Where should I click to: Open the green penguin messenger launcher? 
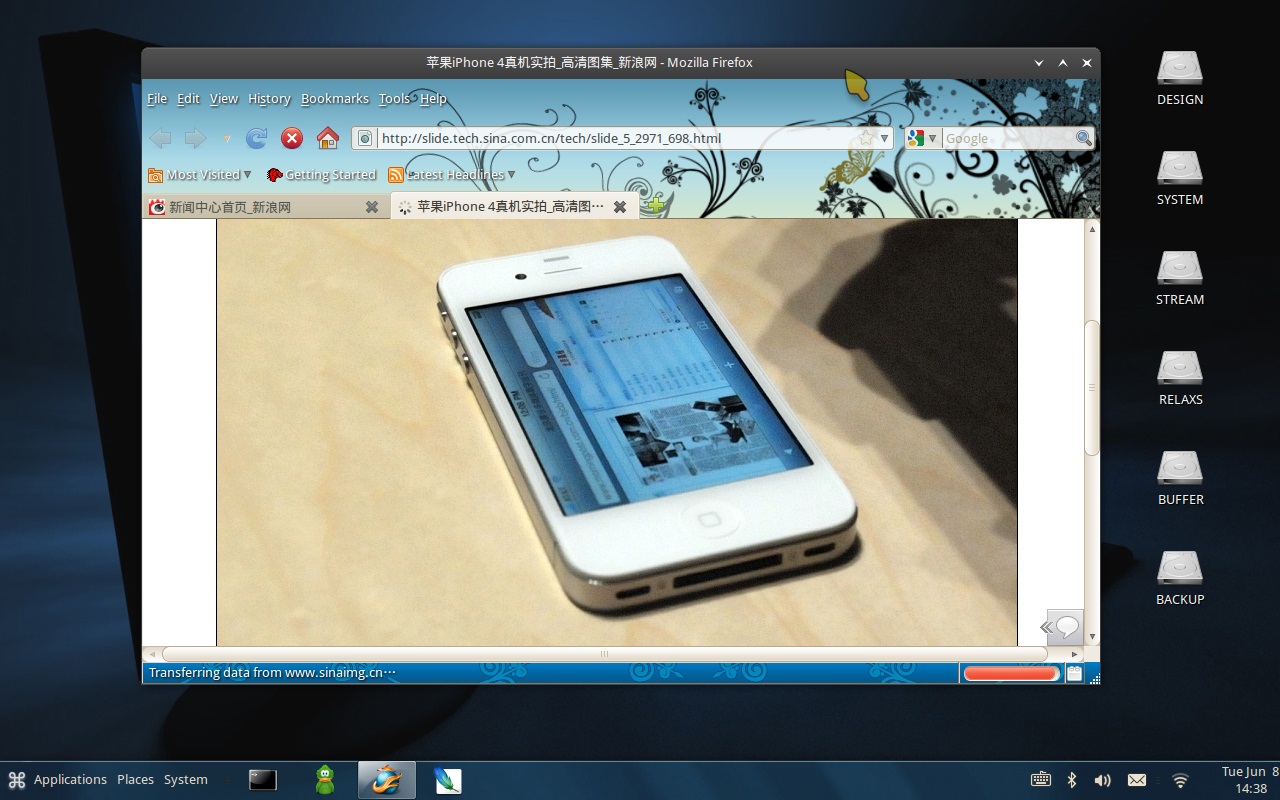tap(325, 780)
